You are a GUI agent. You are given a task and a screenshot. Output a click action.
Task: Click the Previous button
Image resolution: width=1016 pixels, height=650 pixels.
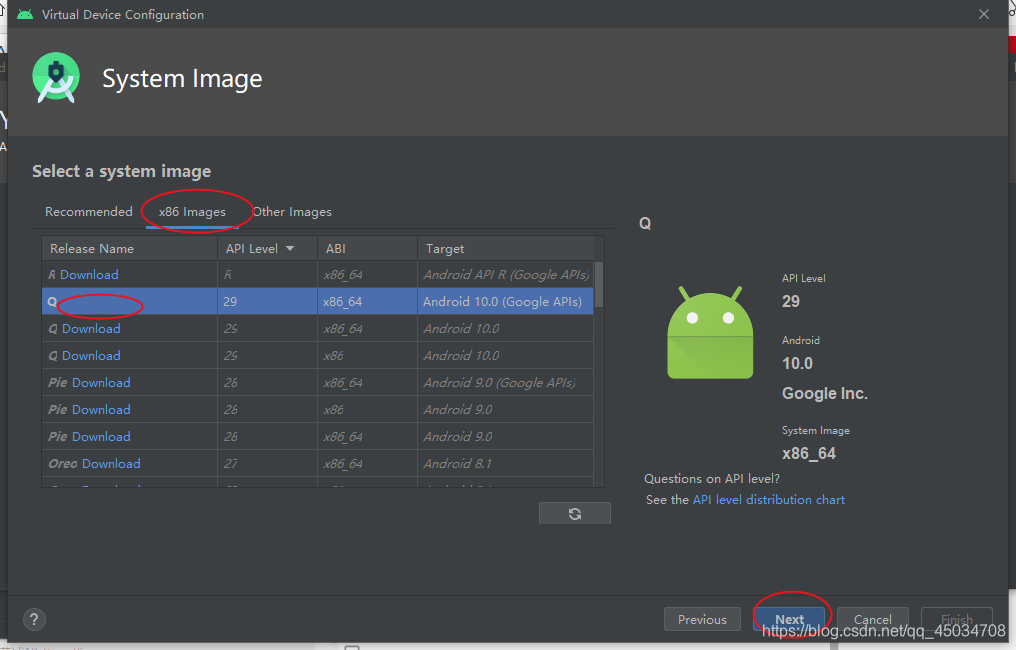702,618
